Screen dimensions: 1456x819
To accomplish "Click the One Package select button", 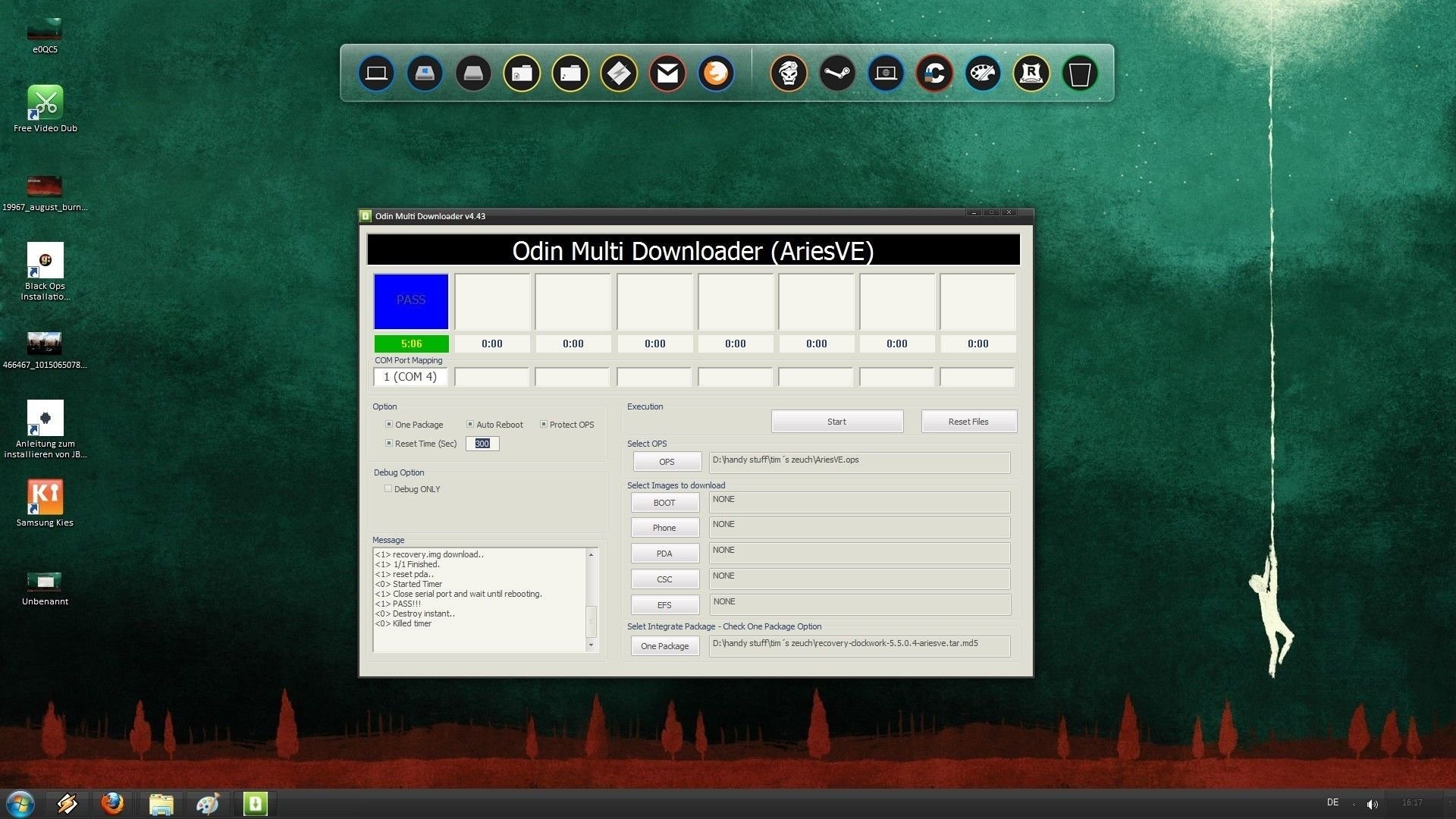I will point(664,646).
